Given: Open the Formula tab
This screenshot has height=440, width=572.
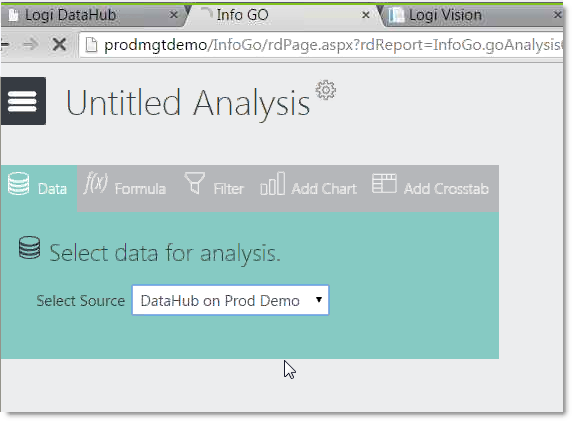Looking at the screenshot, I should click(125, 188).
